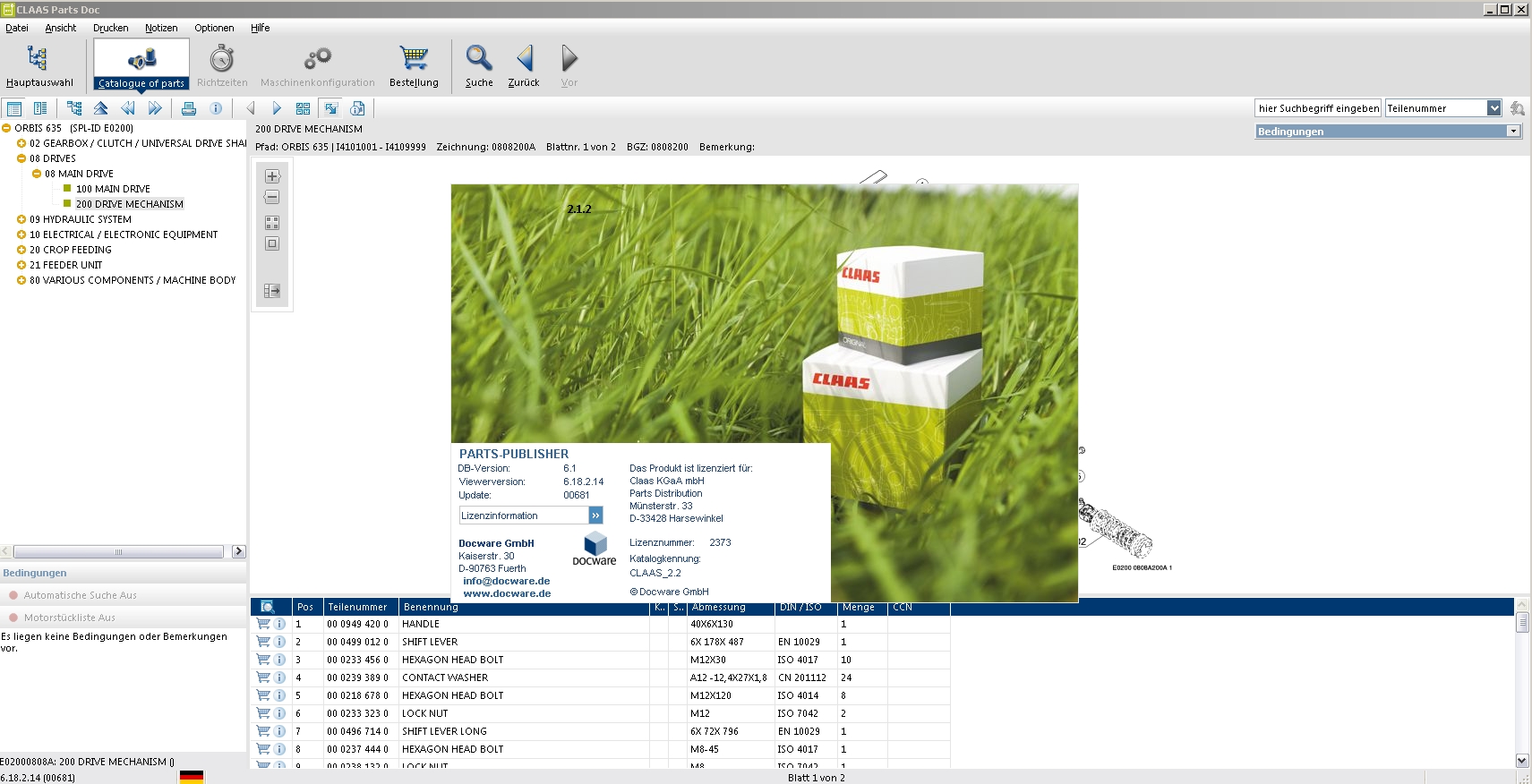Click the two-column list view icon
Viewport: 1532px width, 784px height.
pos(40,108)
